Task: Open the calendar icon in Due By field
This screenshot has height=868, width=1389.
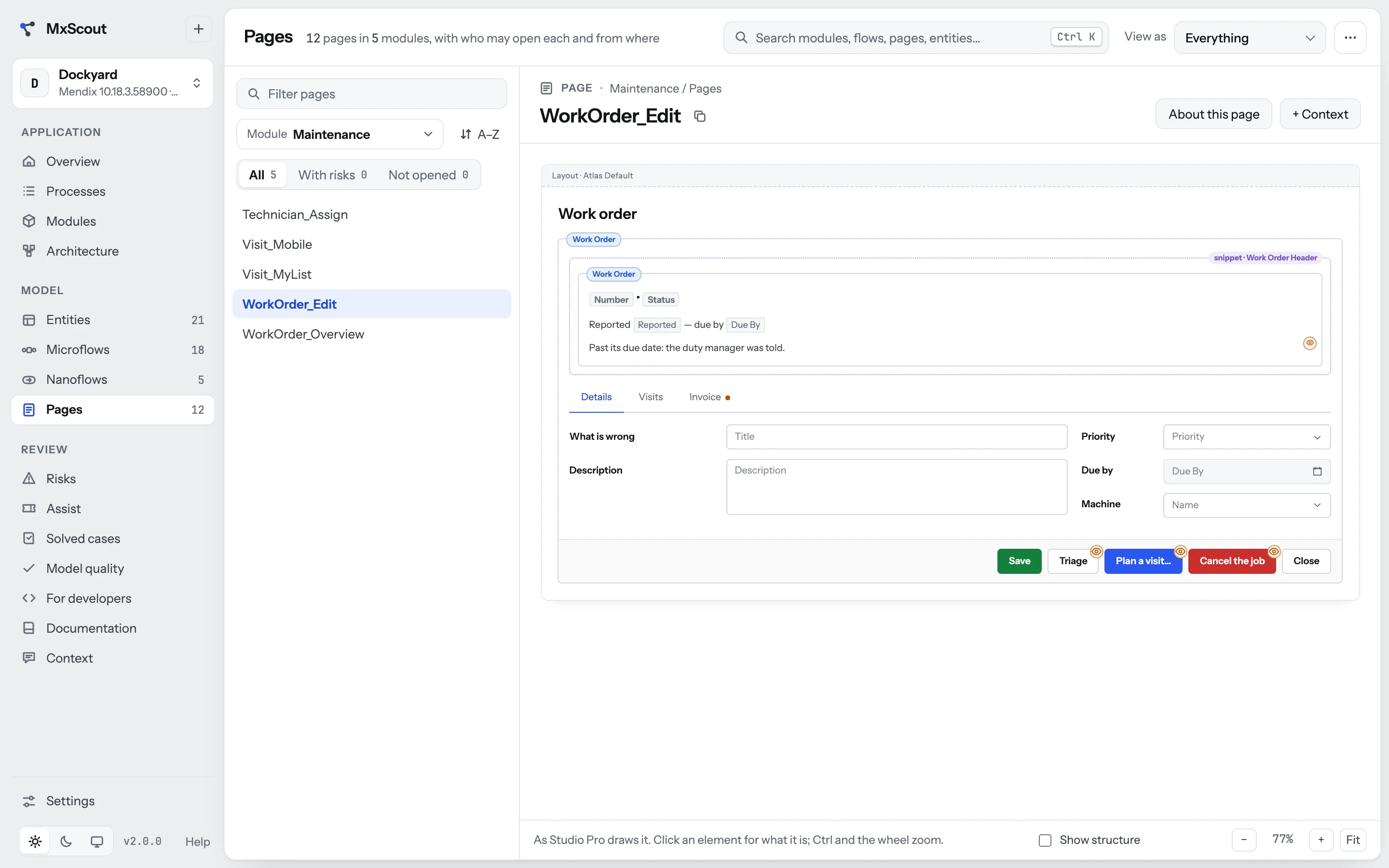Action: click(x=1317, y=471)
